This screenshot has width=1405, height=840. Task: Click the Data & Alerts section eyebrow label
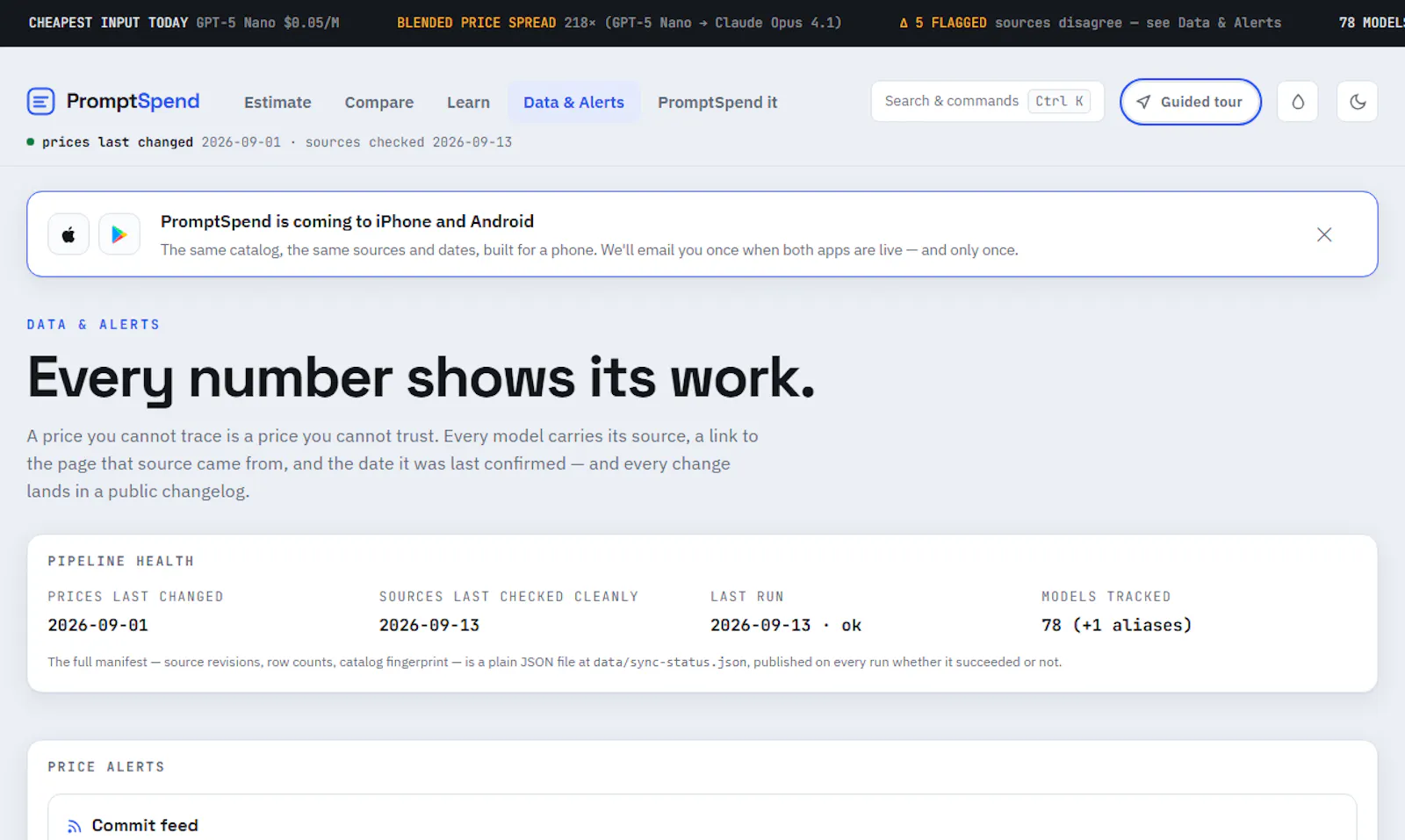[x=93, y=325]
